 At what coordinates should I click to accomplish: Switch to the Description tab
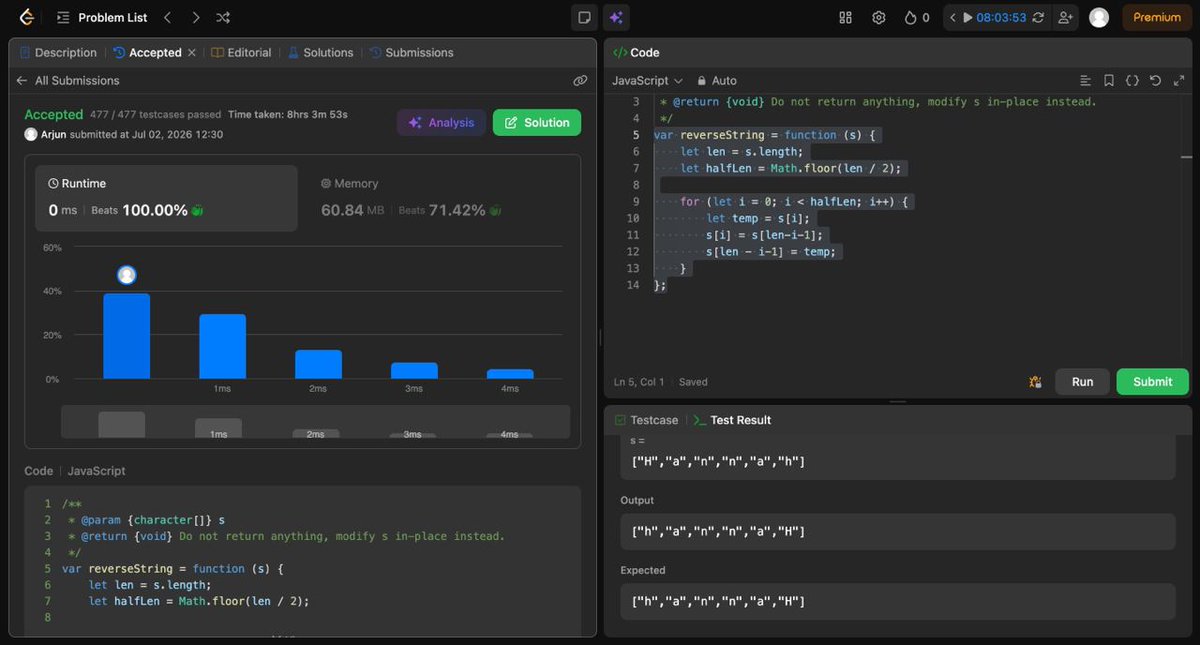tap(58, 52)
